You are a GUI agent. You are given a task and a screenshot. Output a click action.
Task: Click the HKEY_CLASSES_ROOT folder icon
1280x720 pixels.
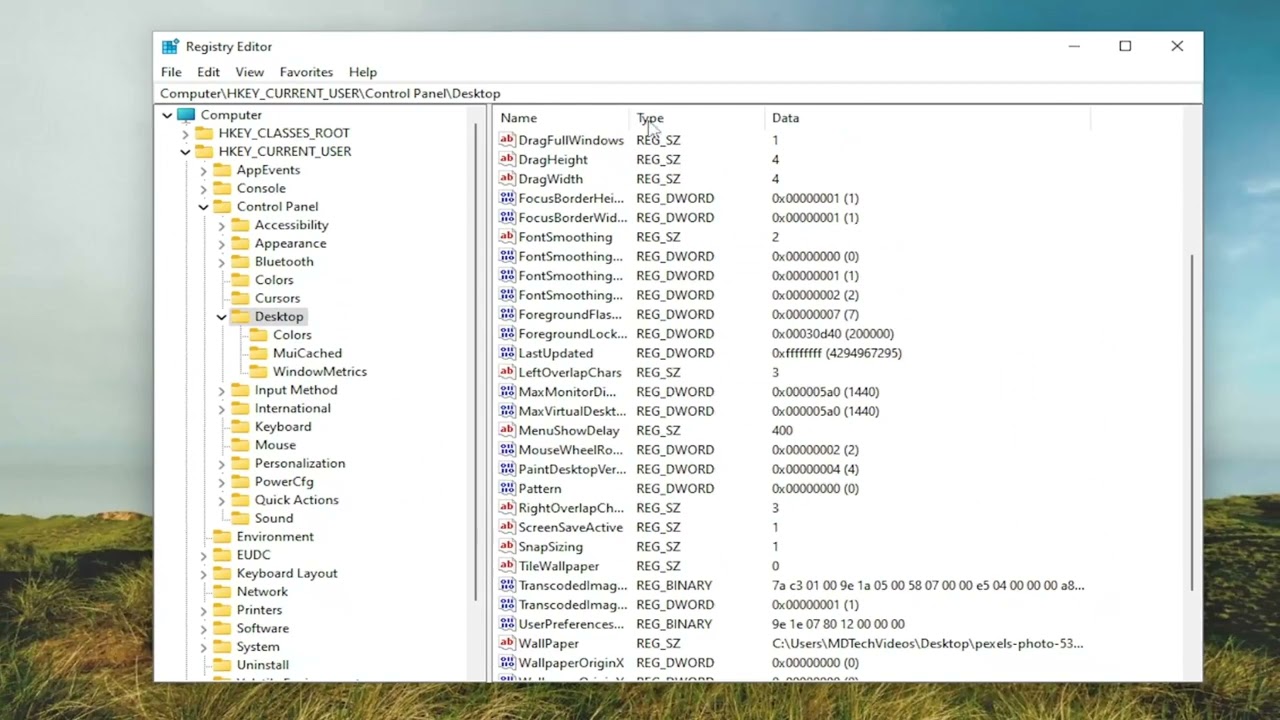(204, 133)
